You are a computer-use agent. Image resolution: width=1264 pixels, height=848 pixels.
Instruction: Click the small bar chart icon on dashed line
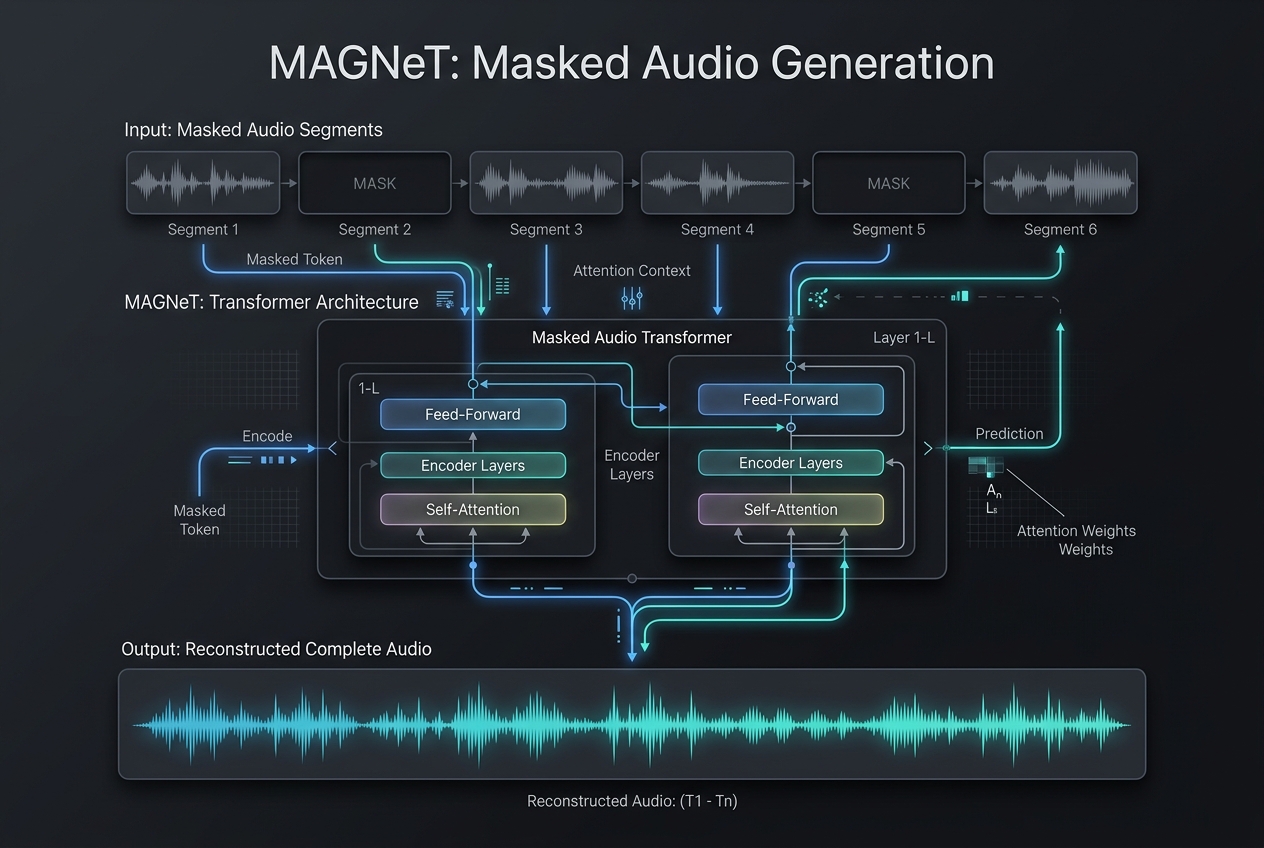(961, 296)
